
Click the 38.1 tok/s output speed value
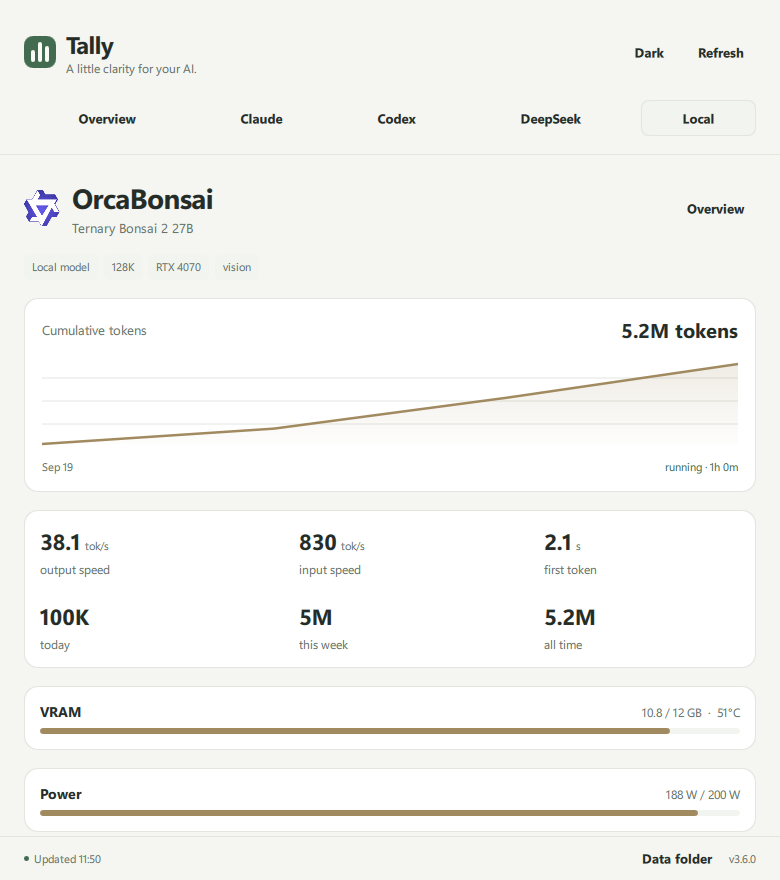(x=75, y=543)
